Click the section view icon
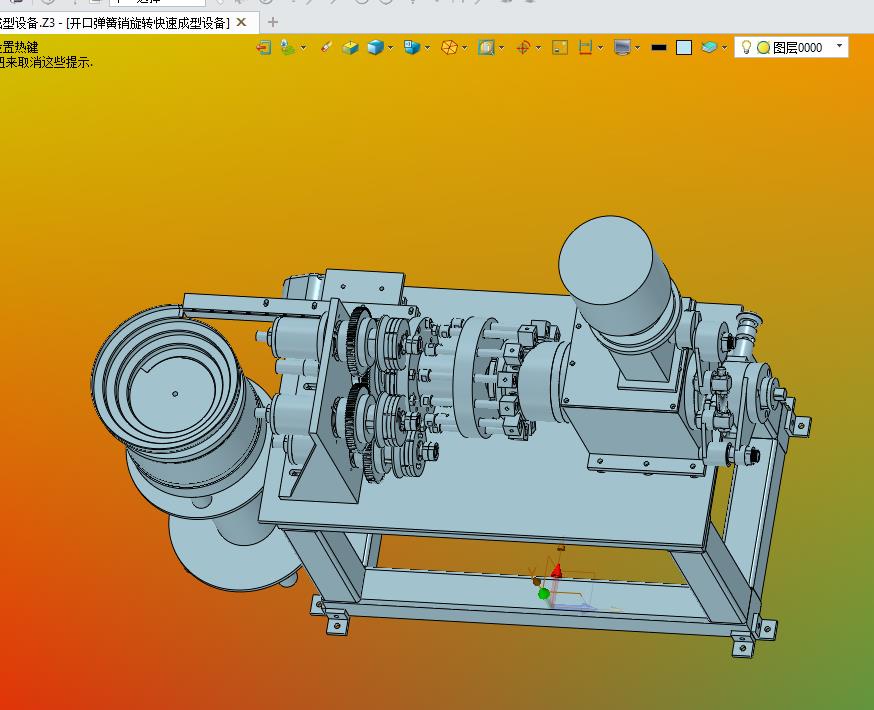Screen dimensions: 874x710 point(486,47)
